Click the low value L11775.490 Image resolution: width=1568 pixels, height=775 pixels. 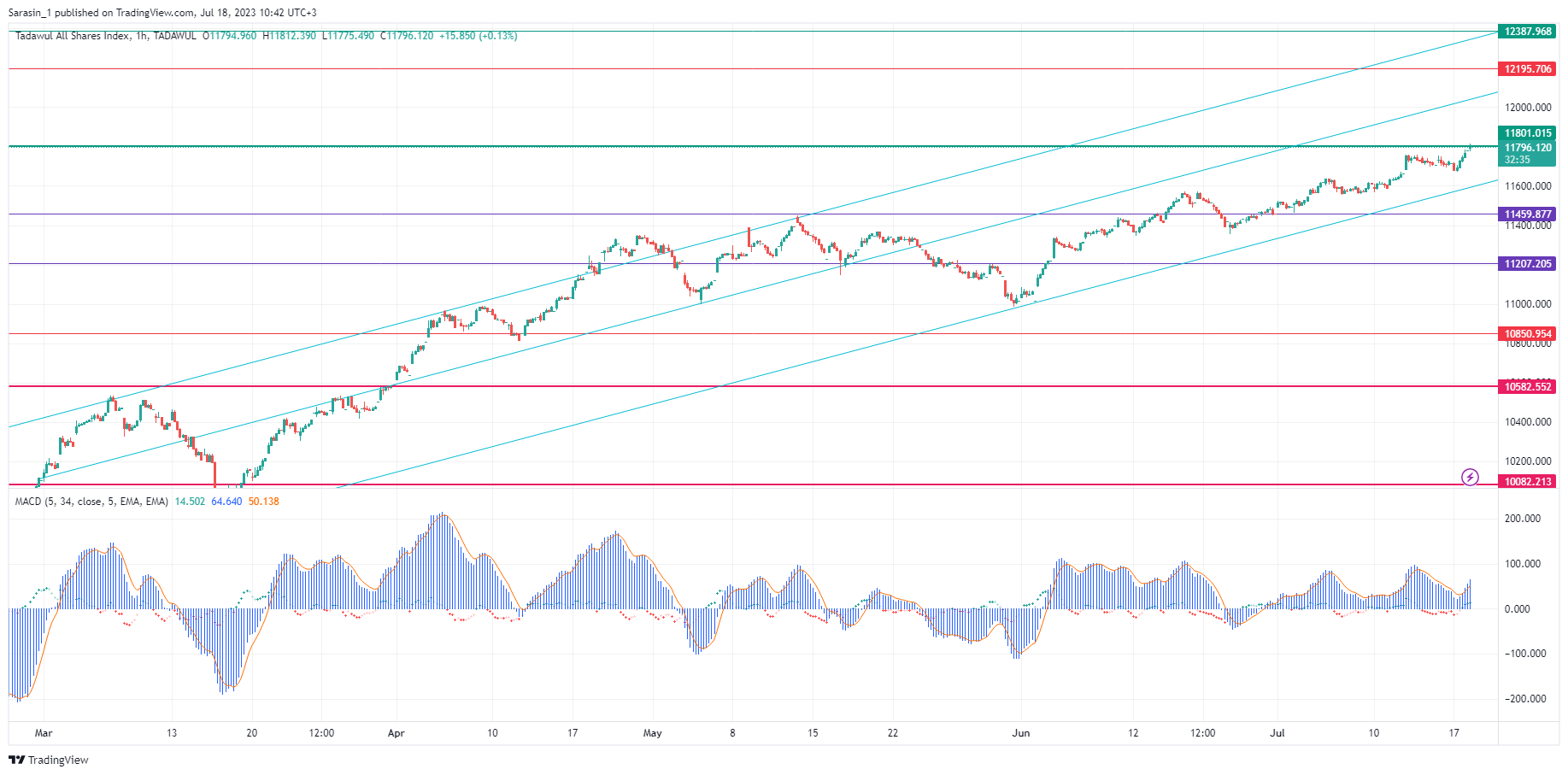pyautogui.click(x=348, y=36)
